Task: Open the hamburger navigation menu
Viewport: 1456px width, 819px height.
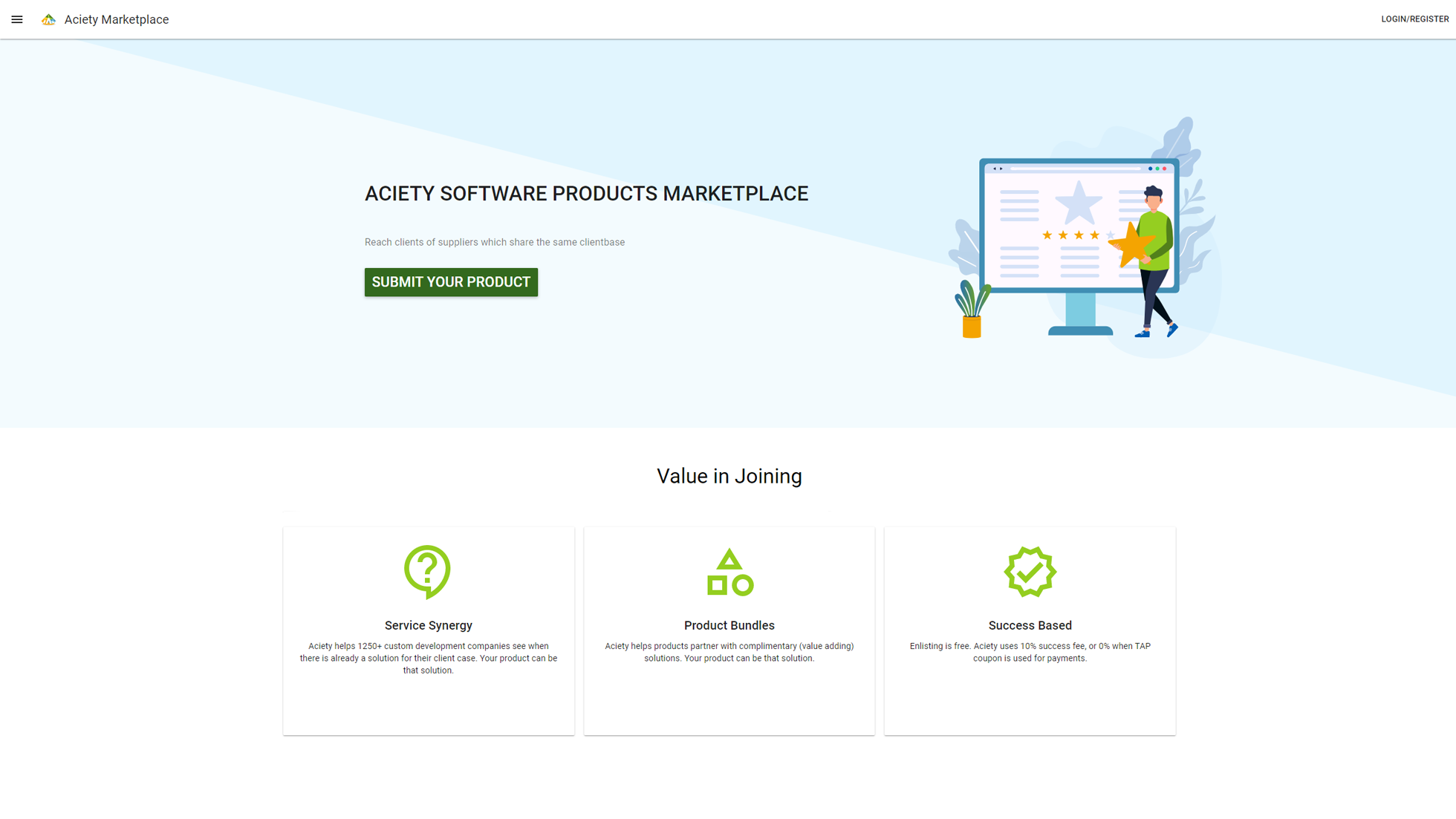Action: (17, 19)
